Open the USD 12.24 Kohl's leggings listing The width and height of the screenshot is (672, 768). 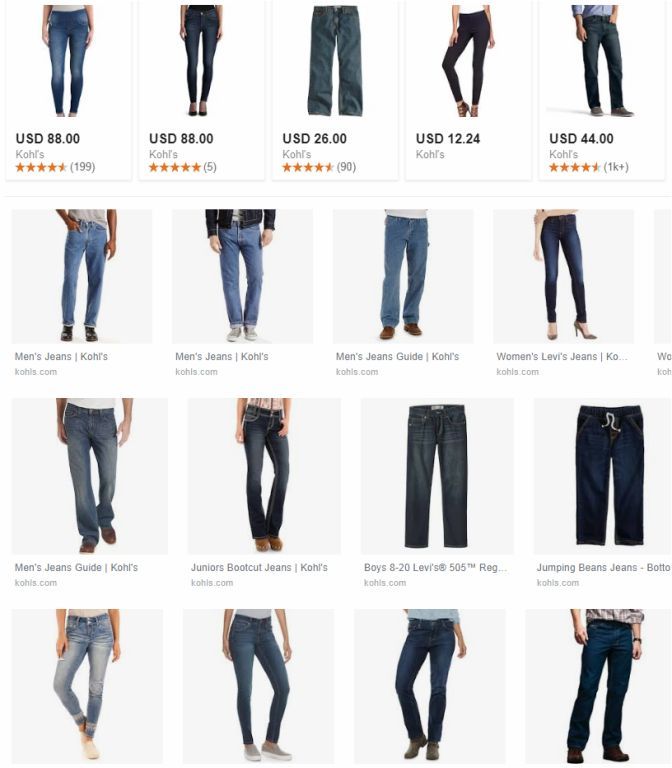468,91
